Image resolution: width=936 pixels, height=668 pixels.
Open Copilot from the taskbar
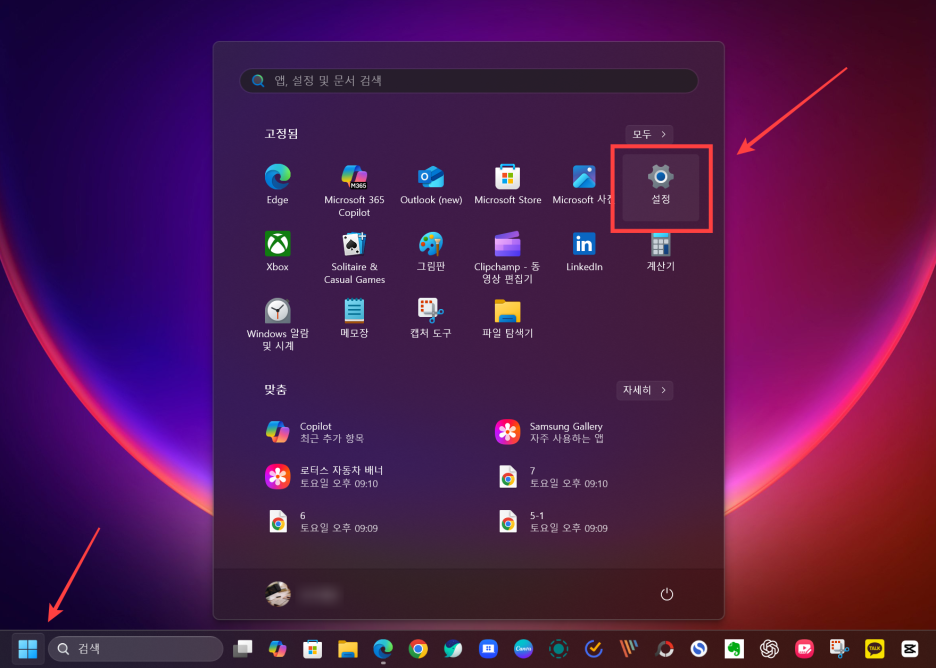click(x=277, y=648)
